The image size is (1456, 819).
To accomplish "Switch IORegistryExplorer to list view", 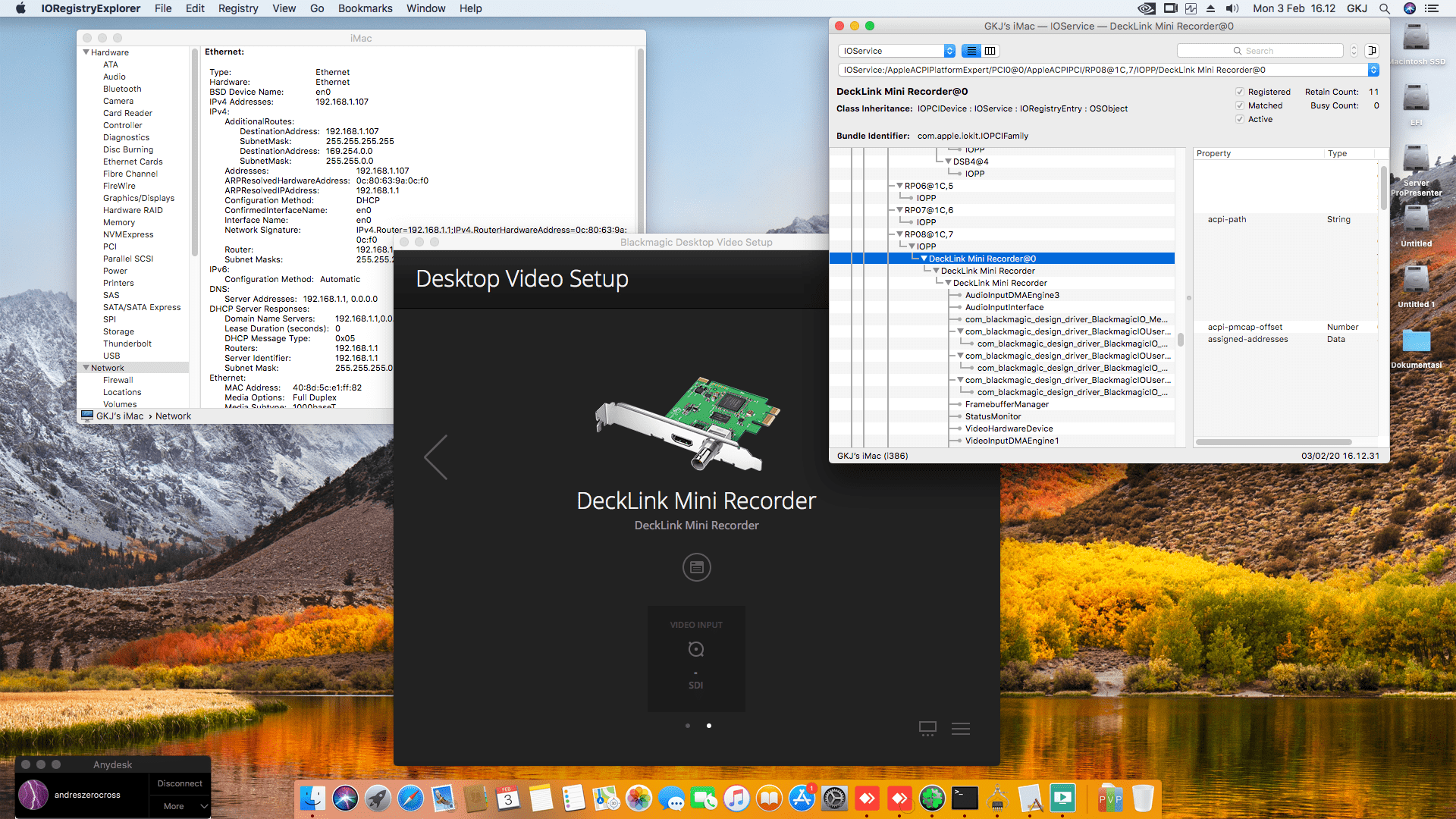I will (x=971, y=51).
